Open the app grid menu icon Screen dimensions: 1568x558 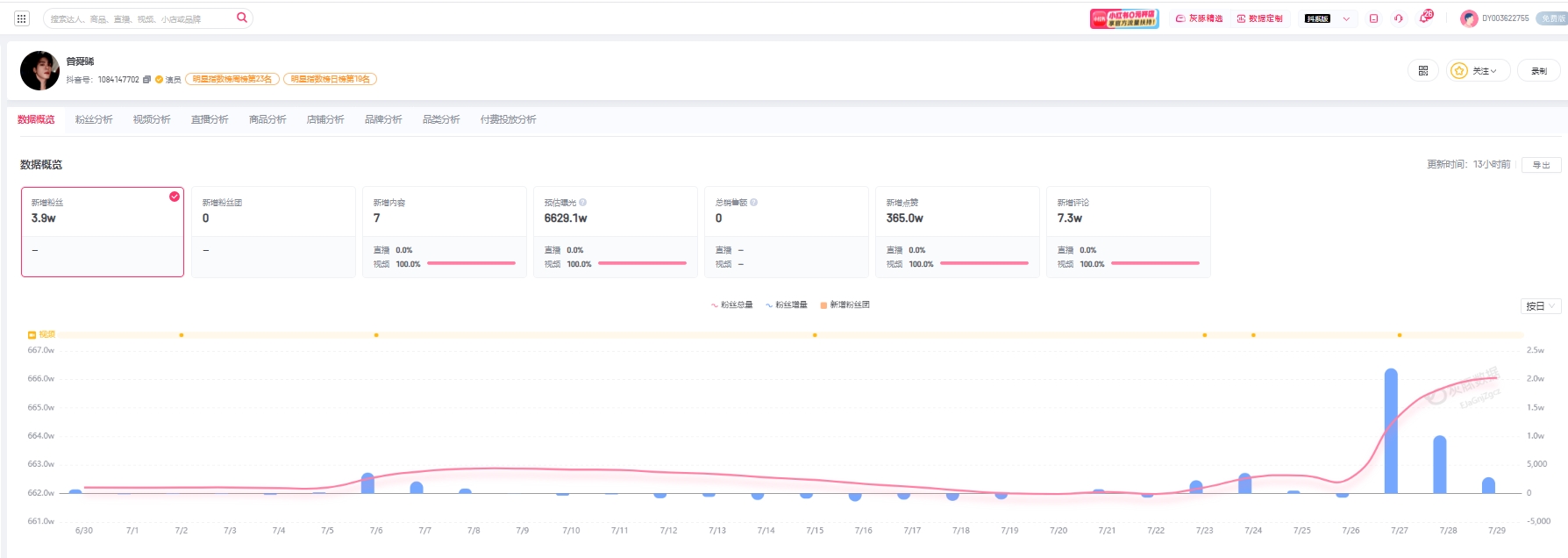point(22,18)
